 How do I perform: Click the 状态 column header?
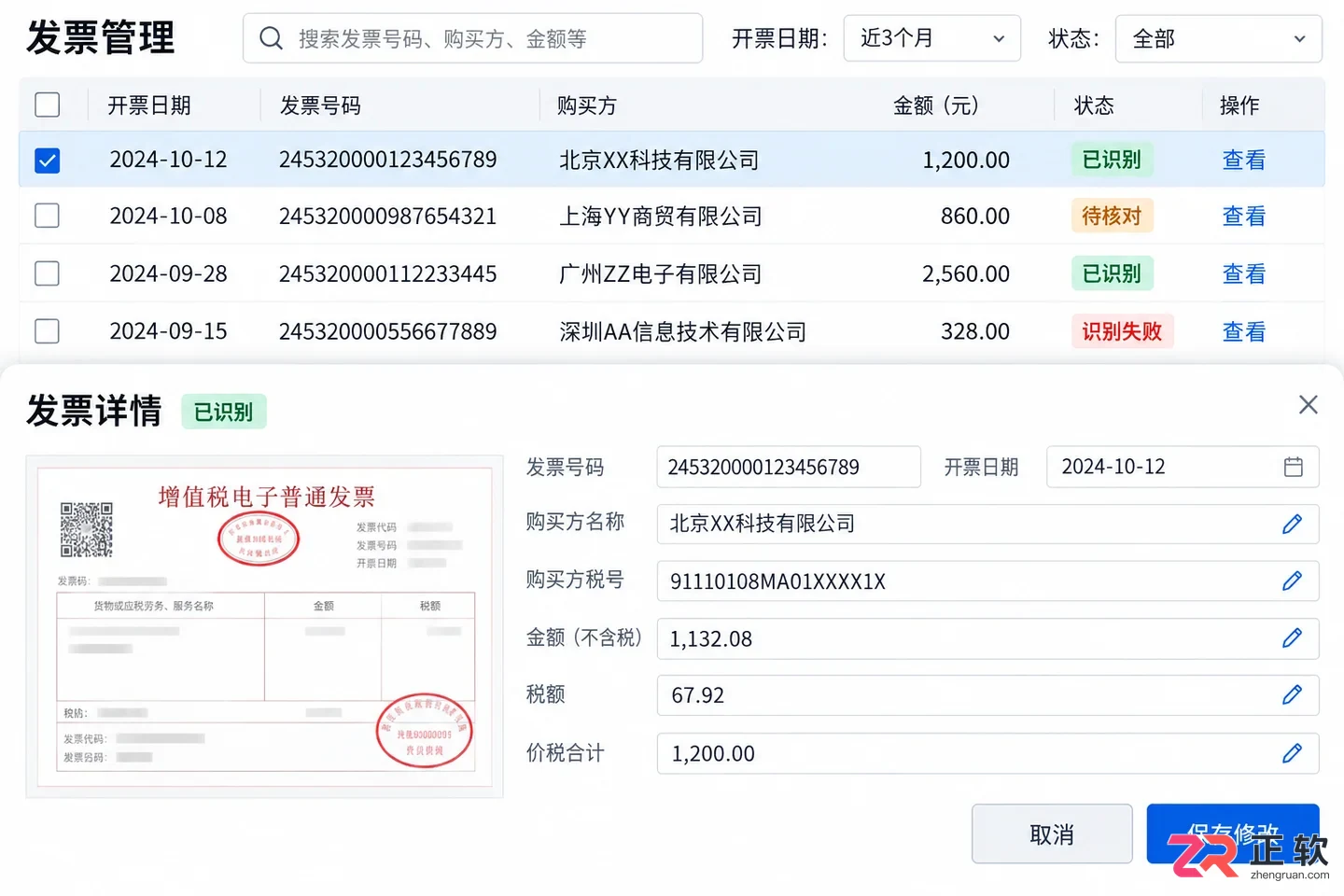pos(1094,105)
